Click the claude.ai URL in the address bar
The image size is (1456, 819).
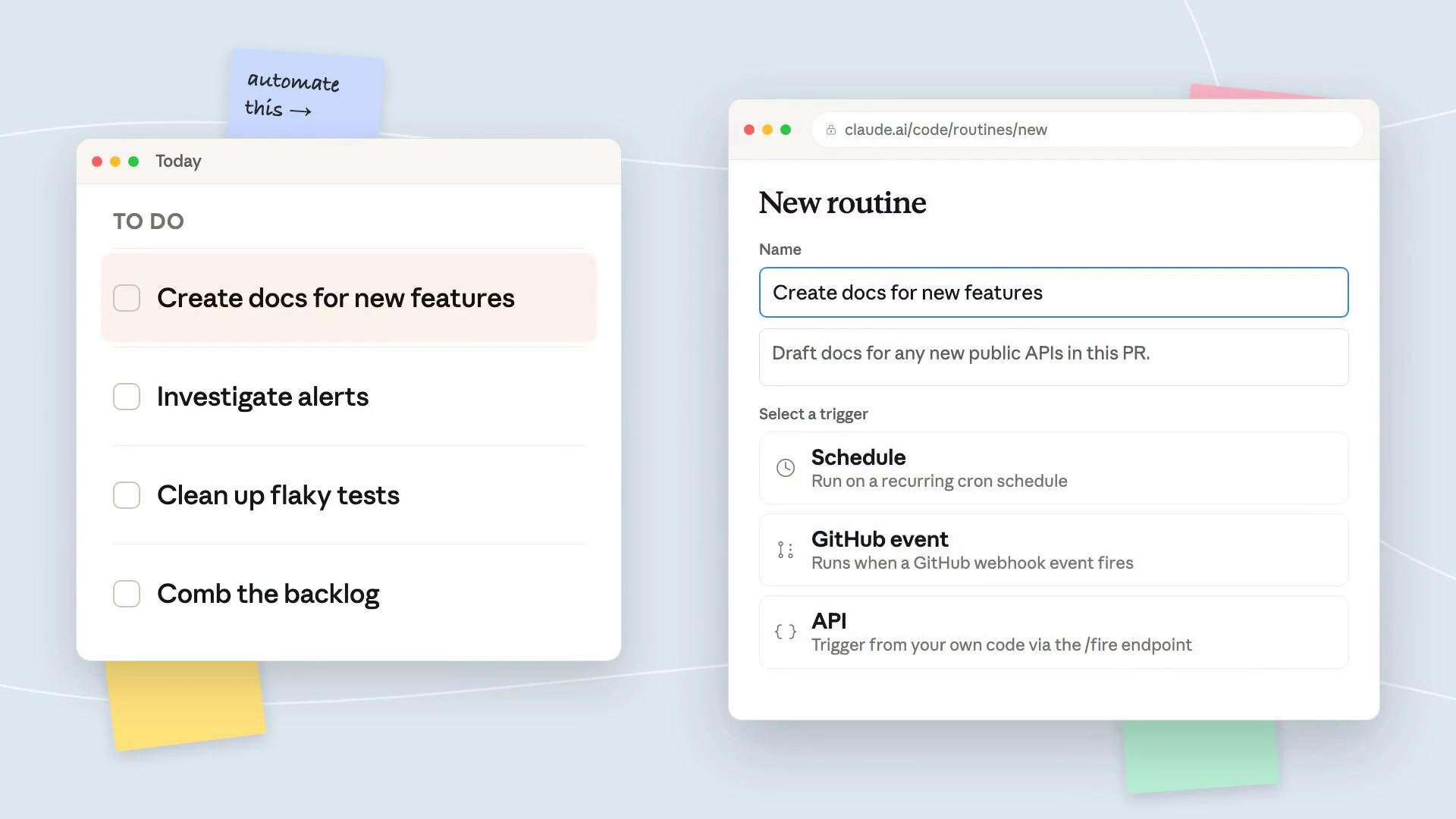point(946,130)
